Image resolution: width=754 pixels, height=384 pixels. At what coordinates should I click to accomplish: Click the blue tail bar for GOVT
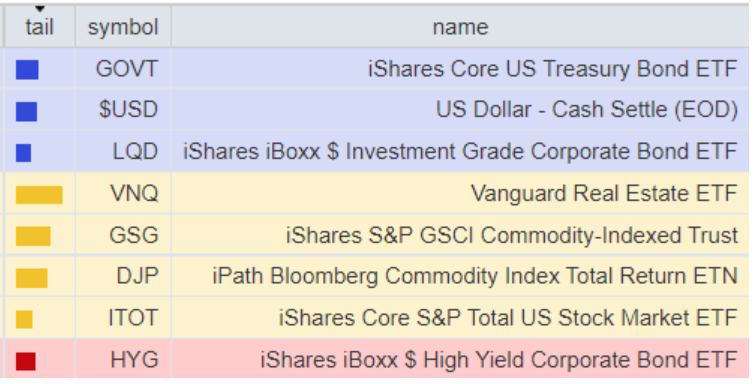point(27,70)
